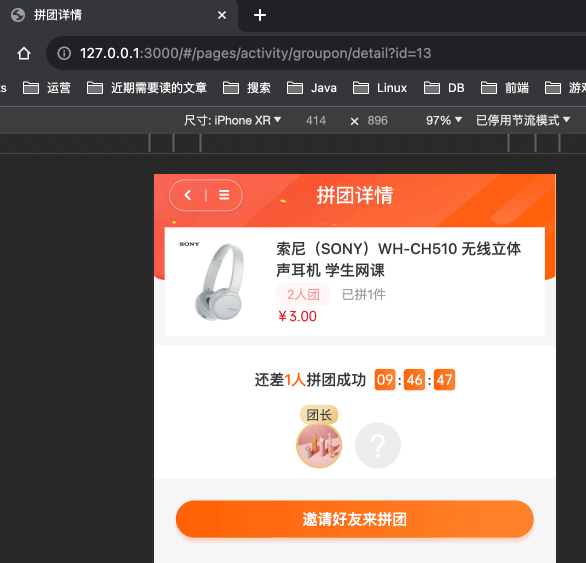Viewport: 586px width, 563px height.
Task: Click the 团长 badge label
Action: point(319,415)
